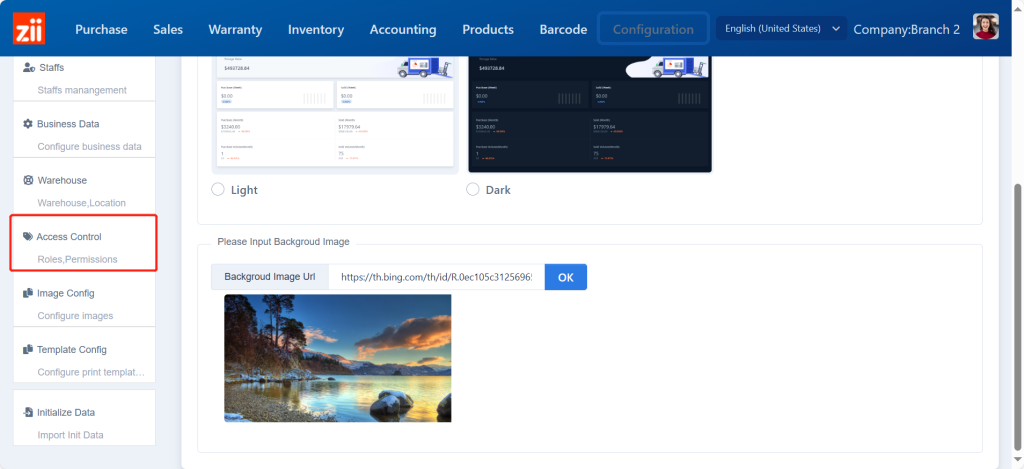Open the English (United States) language dropdown
Viewport: 1024px width, 469px height.
coord(781,29)
